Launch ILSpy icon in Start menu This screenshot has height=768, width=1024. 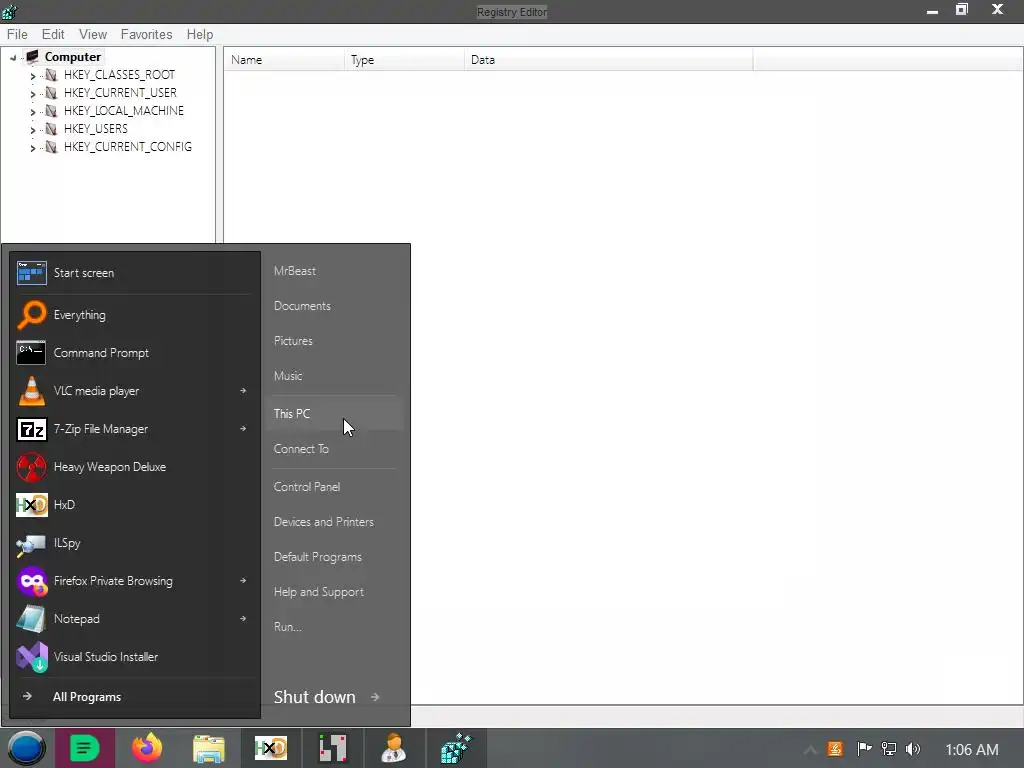(x=31, y=543)
